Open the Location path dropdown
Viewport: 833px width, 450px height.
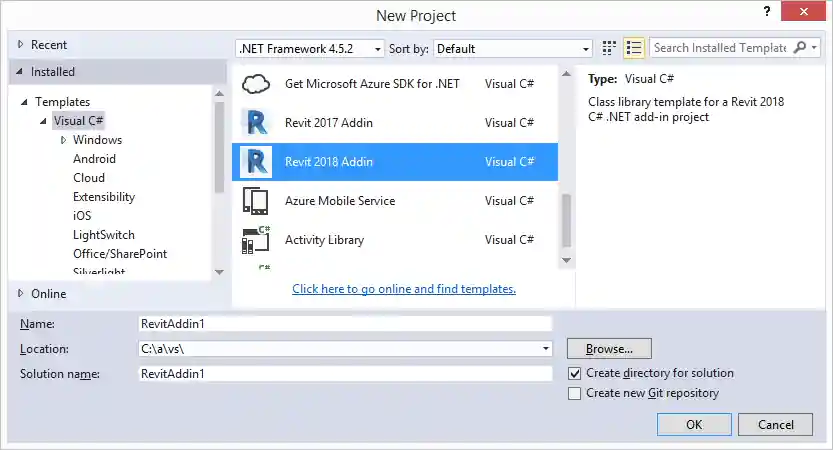546,349
